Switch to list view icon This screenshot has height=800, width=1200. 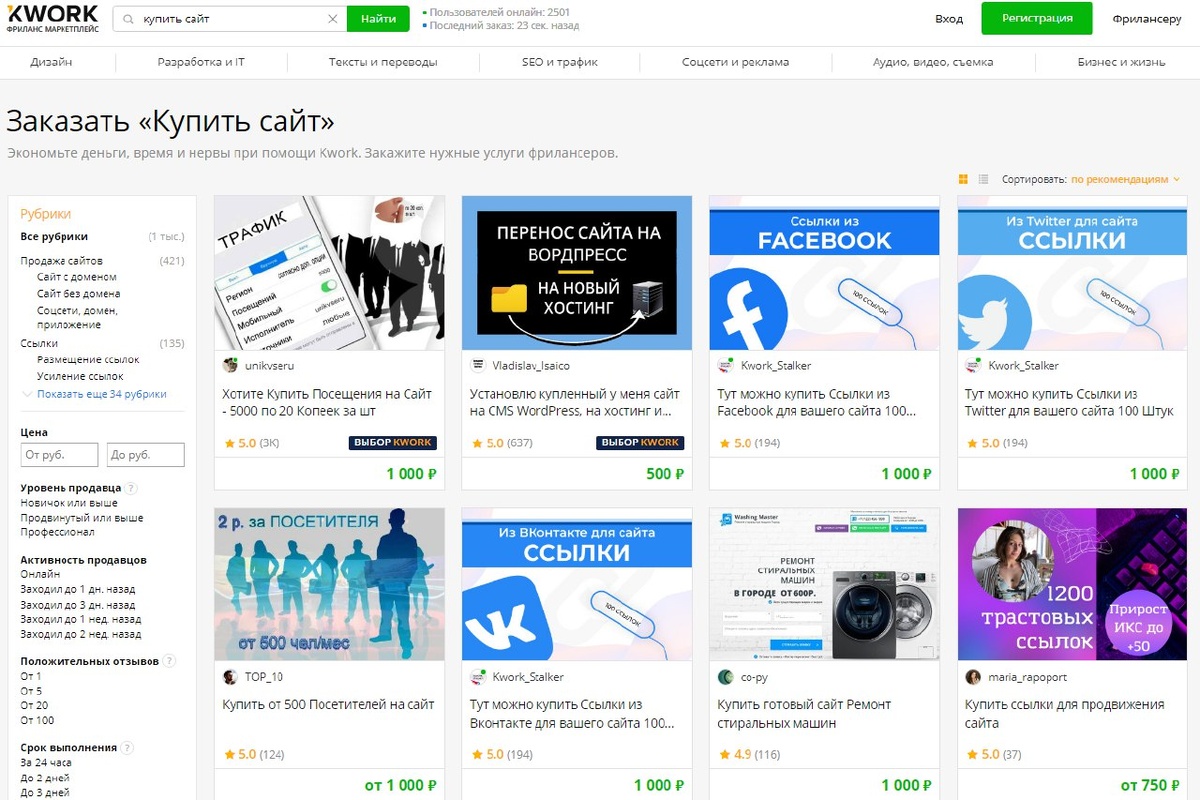(x=983, y=179)
